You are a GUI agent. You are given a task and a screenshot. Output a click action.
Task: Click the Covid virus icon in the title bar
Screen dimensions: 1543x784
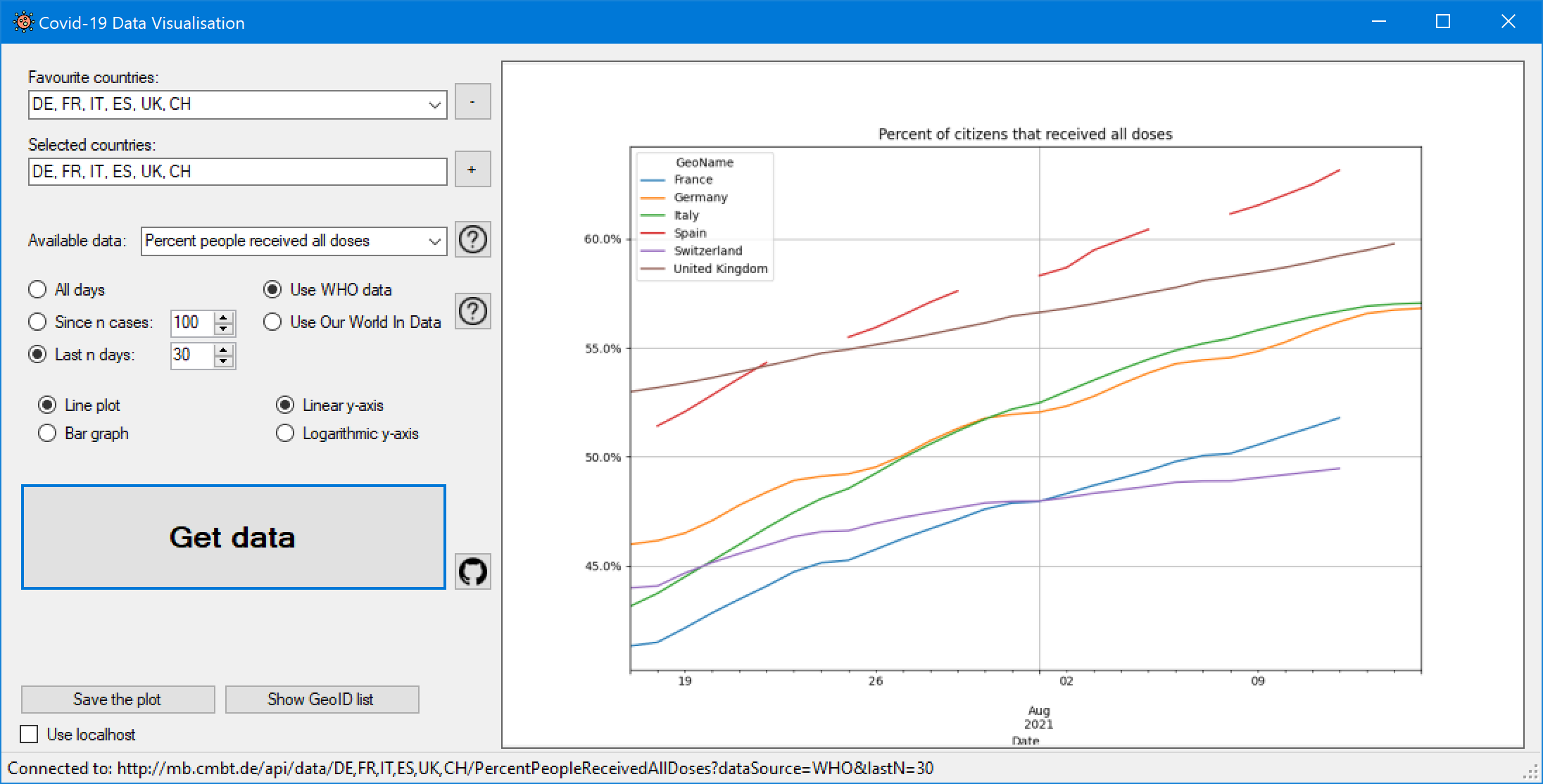pyautogui.click(x=23, y=22)
